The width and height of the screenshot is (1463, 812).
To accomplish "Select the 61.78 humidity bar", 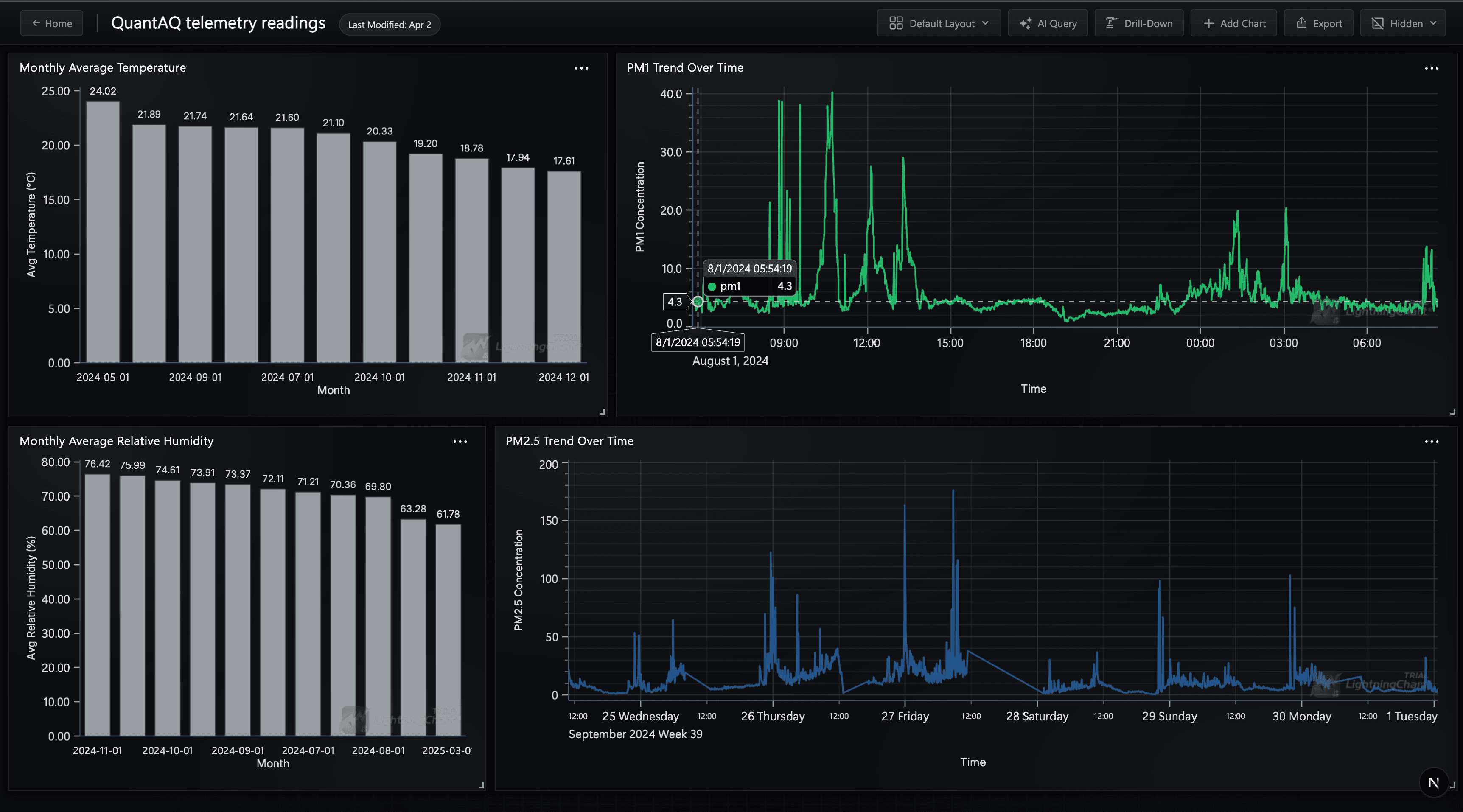I will (x=448, y=630).
